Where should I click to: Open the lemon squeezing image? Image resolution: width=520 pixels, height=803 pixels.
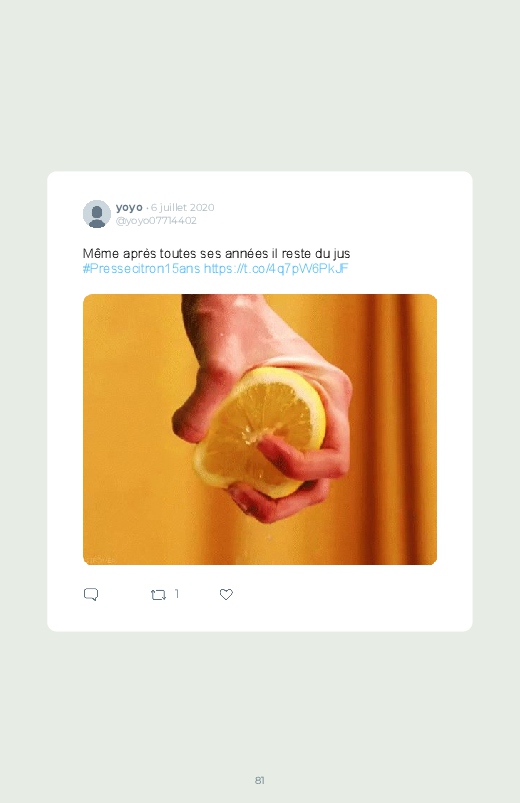point(260,429)
